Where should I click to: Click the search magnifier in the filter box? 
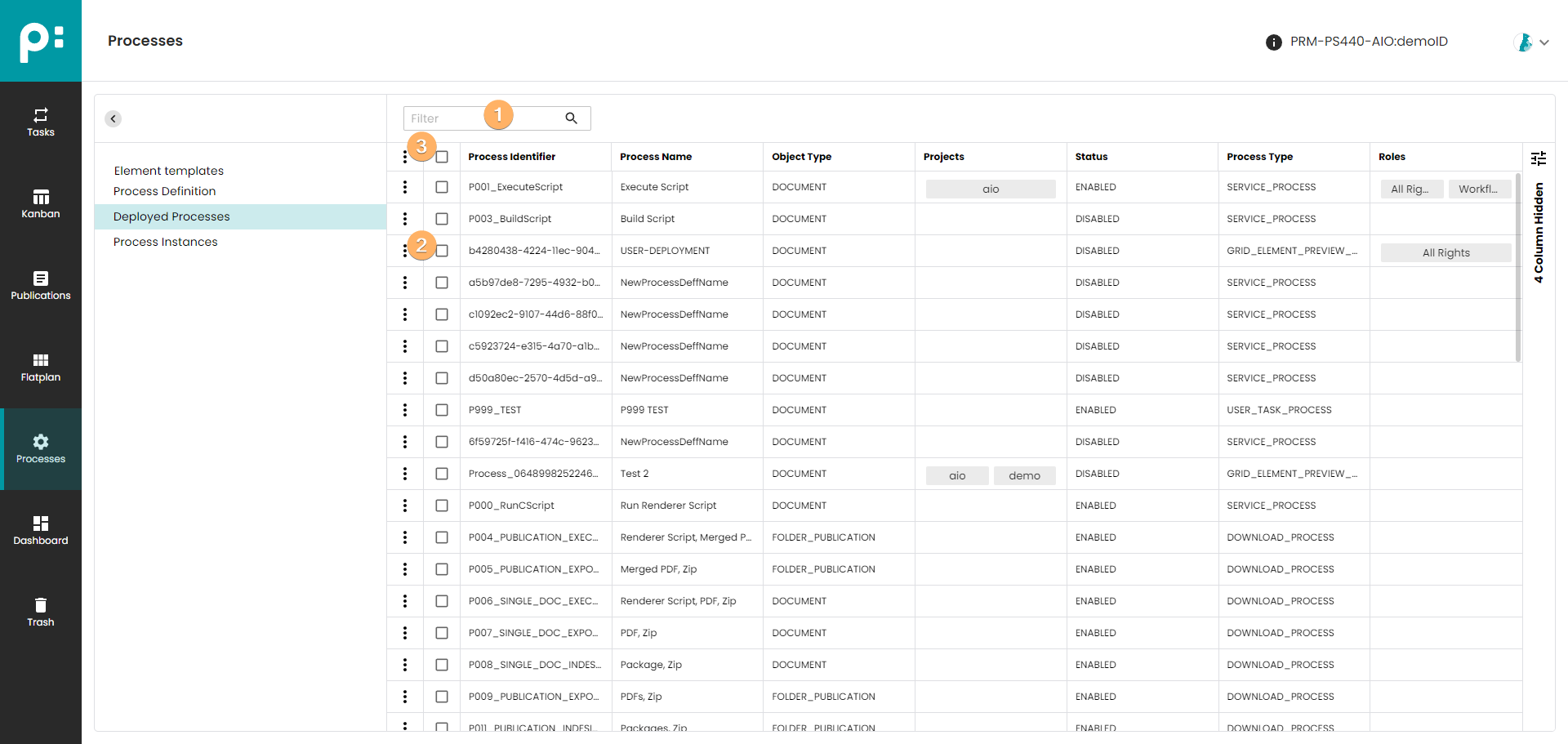click(x=572, y=118)
